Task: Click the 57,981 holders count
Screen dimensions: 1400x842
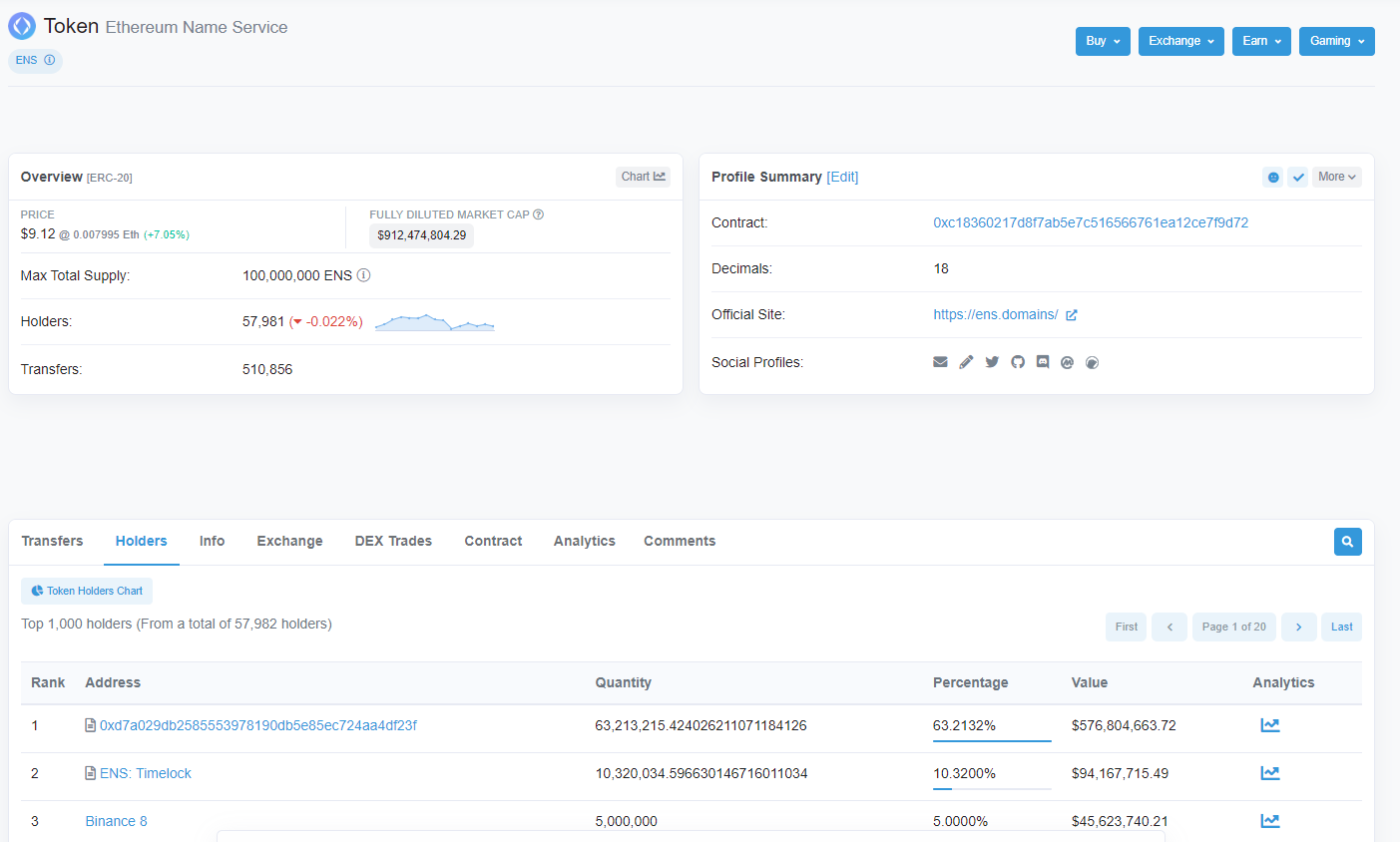Action: coord(263,321)
